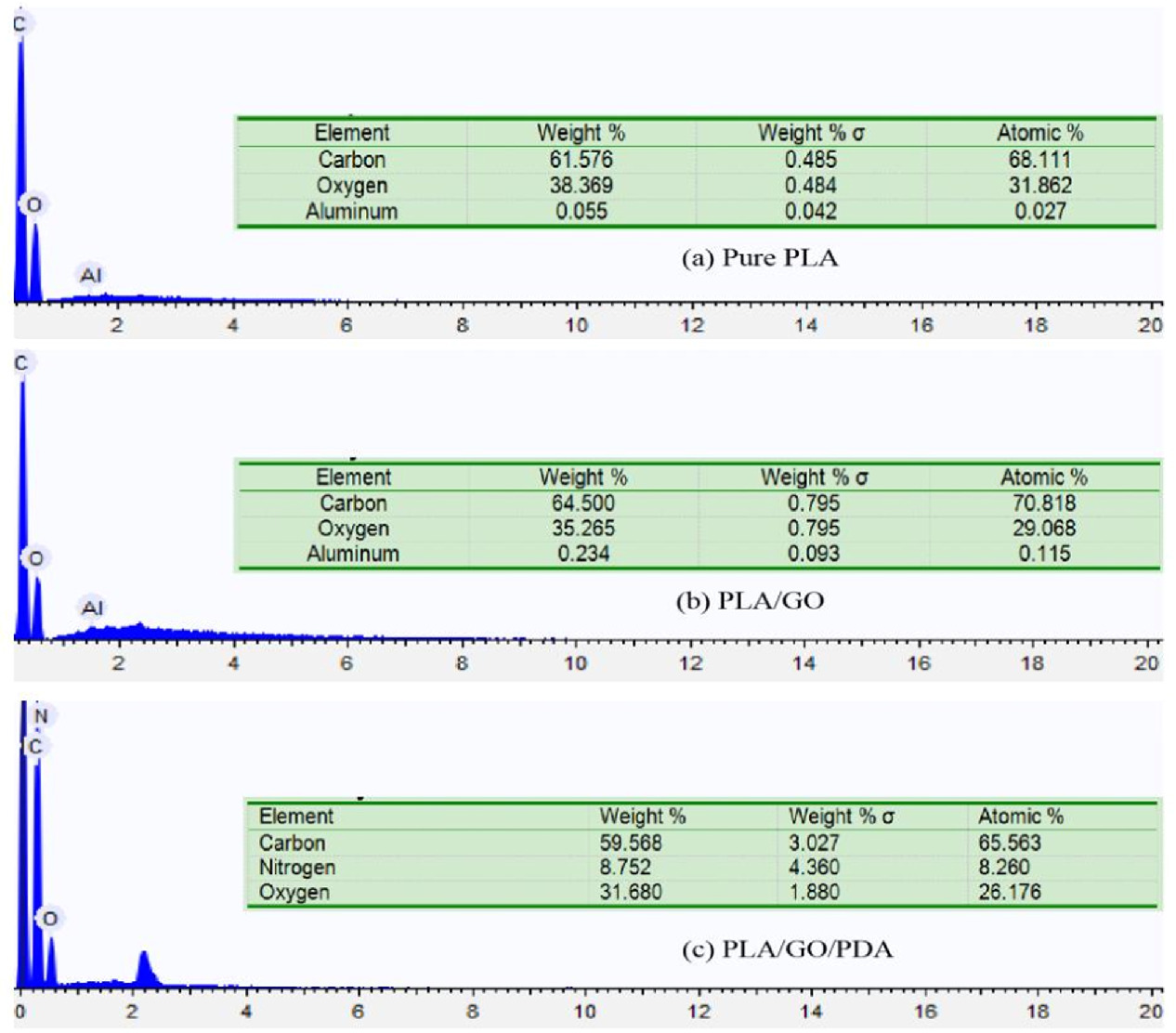Click the Nitrogen row label
This screenshot has width=1176, height=1033.
coord(297,868)
